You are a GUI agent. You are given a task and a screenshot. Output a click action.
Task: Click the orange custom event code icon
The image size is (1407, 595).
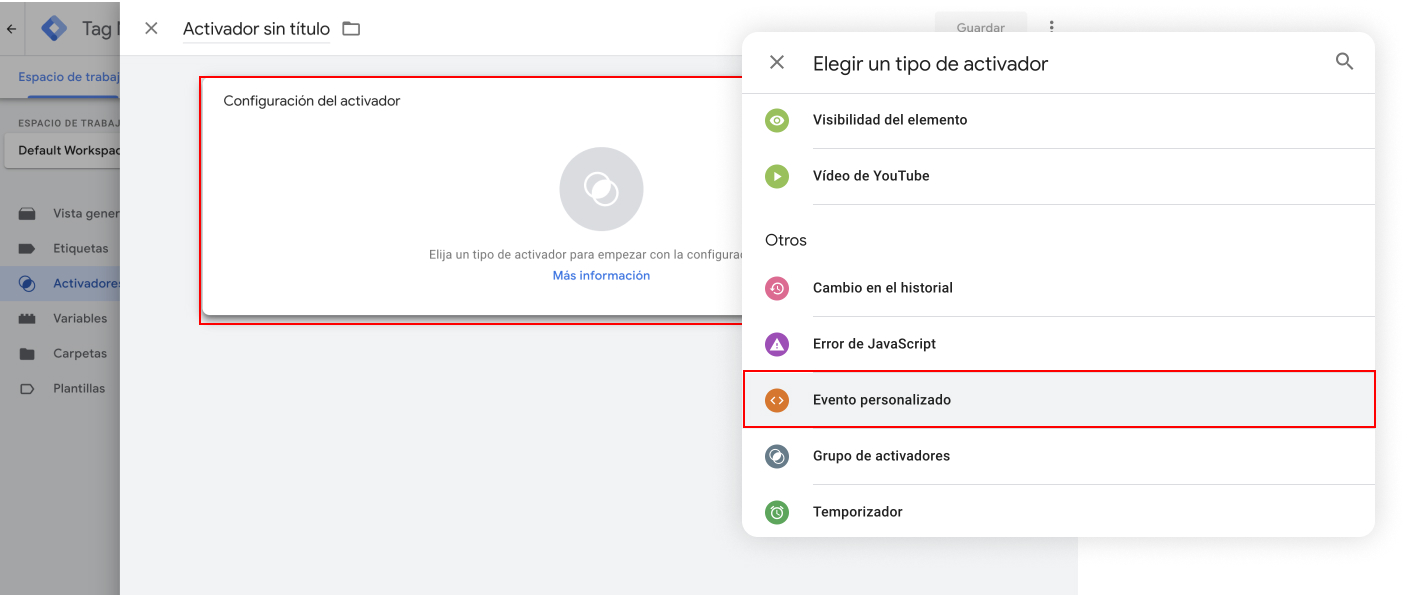(x=777, y=400)
